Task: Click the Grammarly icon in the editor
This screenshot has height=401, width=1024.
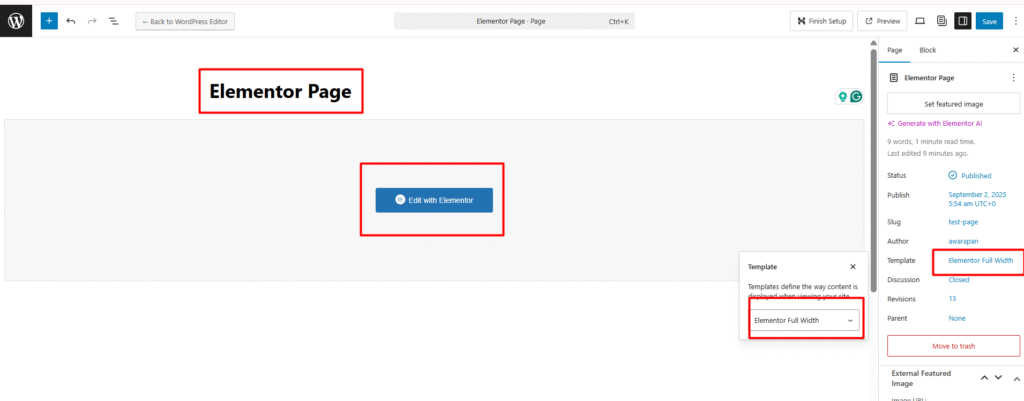Action: coord(856,97)
